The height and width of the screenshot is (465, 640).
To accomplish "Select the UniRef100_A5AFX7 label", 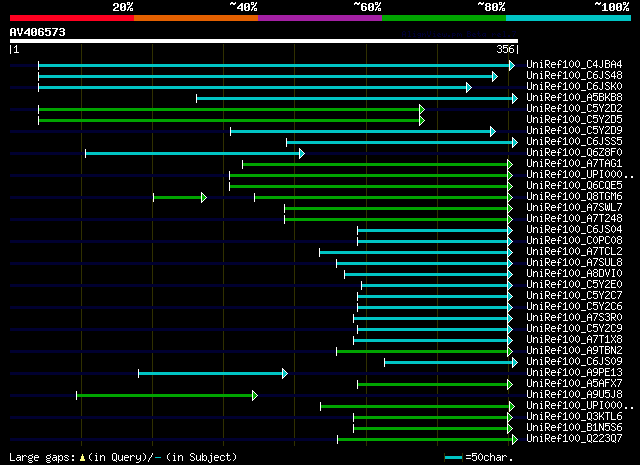I will (x=574, y=384).
